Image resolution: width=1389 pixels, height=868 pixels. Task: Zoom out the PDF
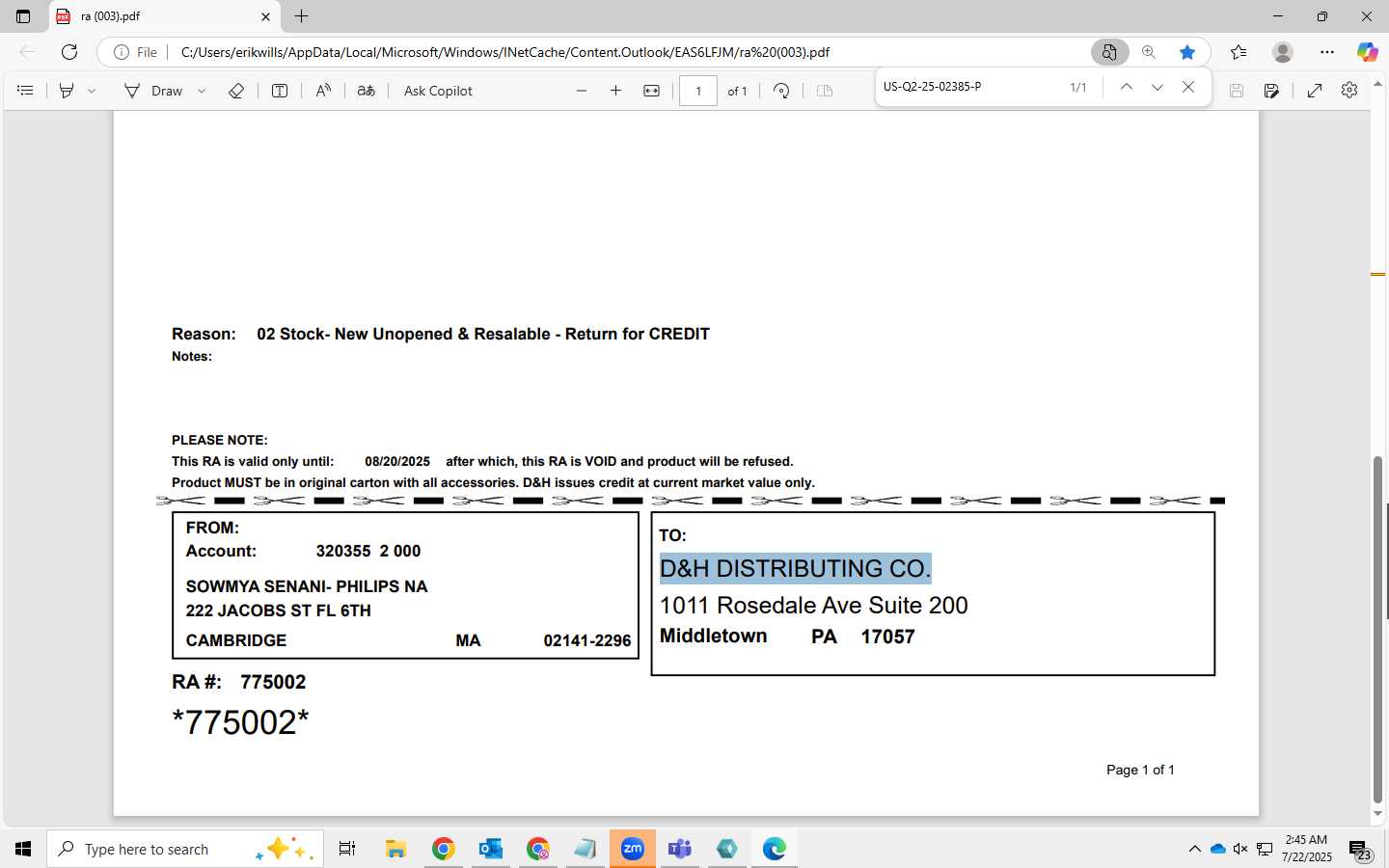[581, 91]
